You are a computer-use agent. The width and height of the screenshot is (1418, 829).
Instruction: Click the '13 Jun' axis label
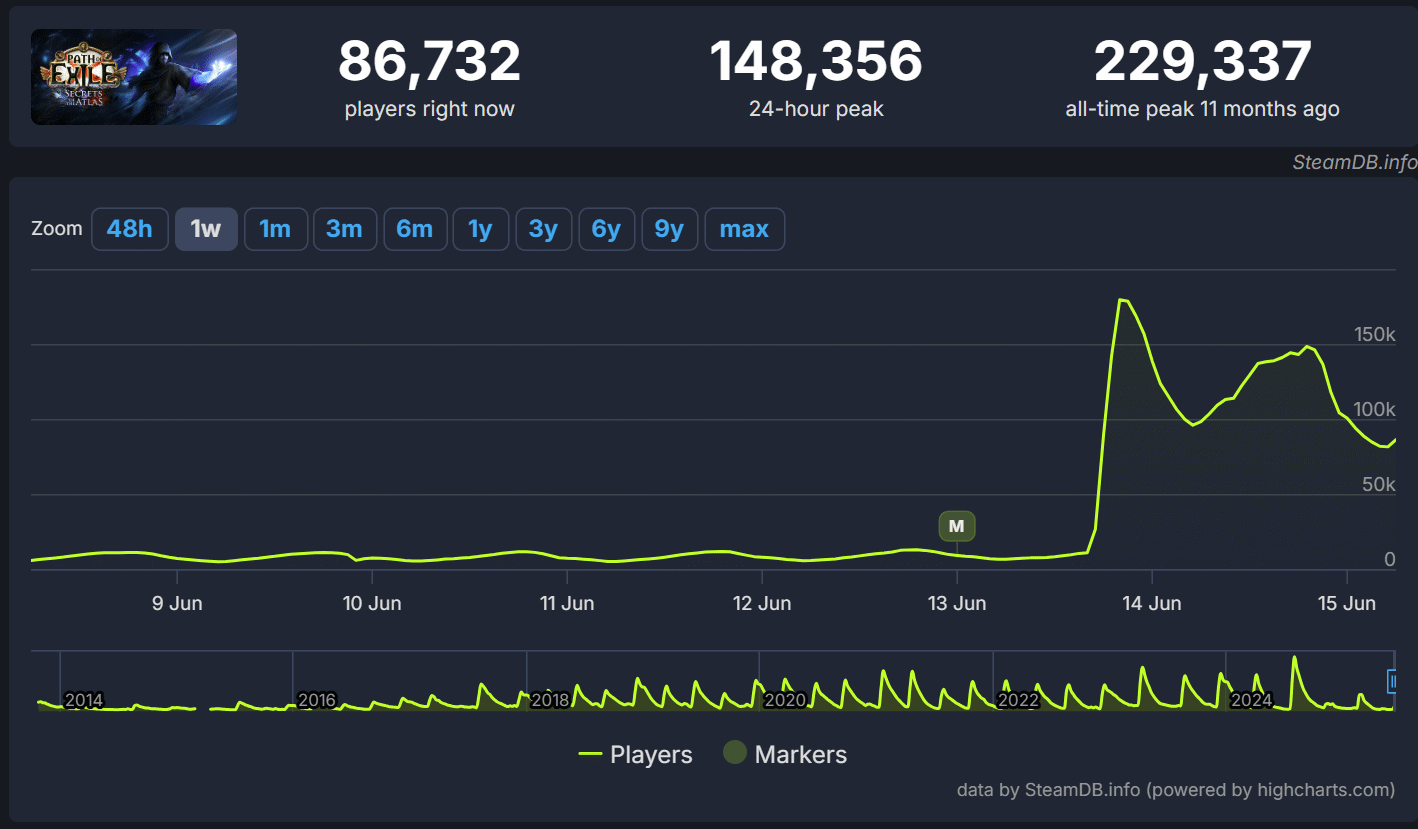pos(957,603)
